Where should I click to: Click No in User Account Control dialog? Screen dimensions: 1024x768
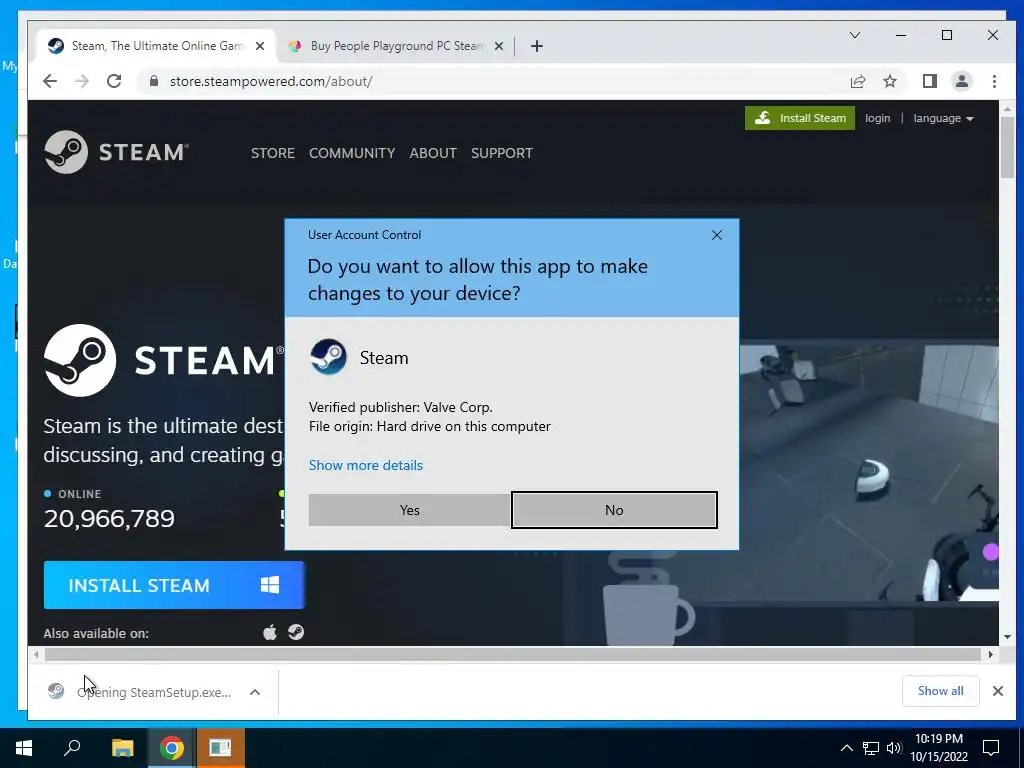(614, 510)
